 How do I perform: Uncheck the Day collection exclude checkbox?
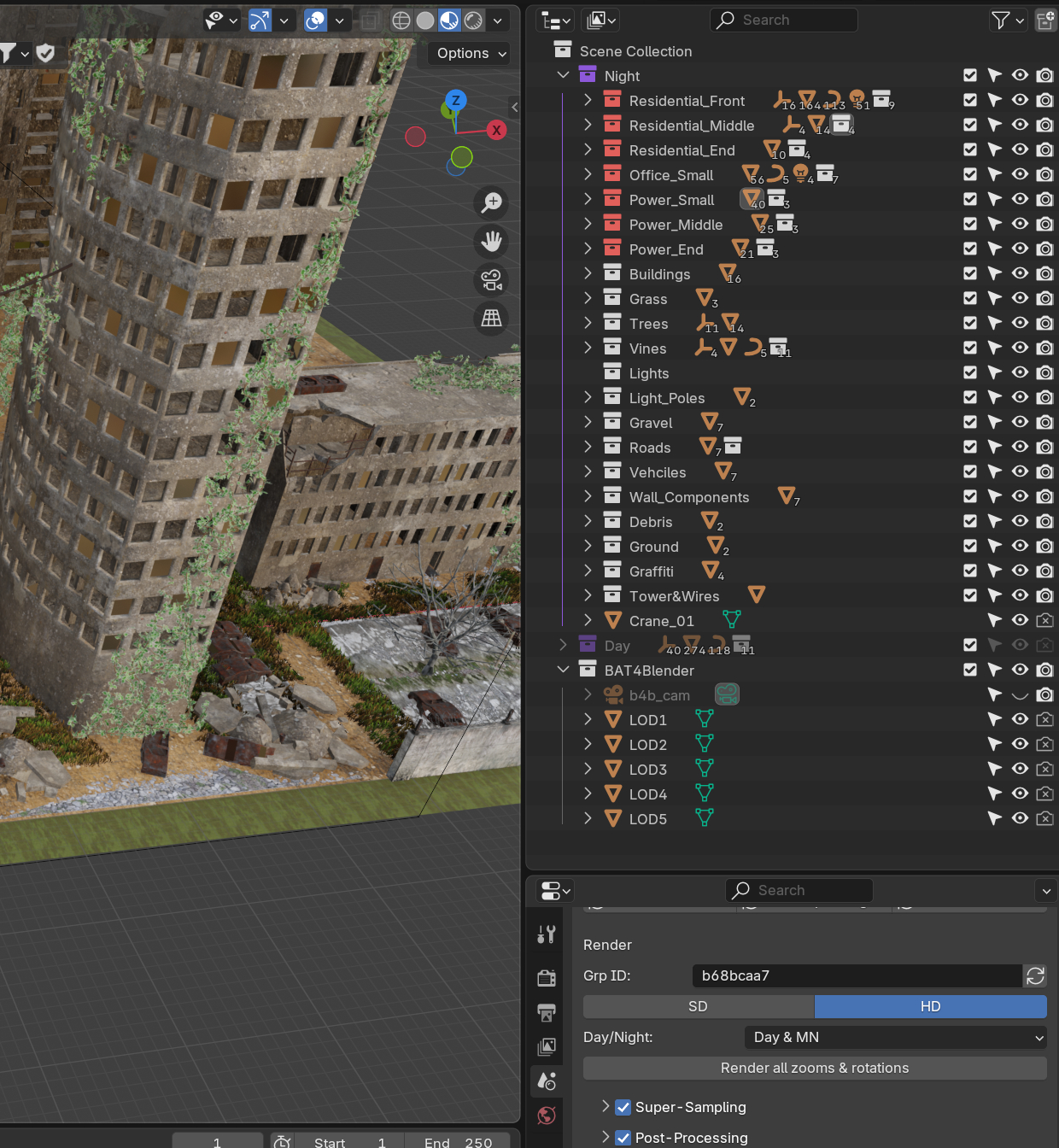970,645
